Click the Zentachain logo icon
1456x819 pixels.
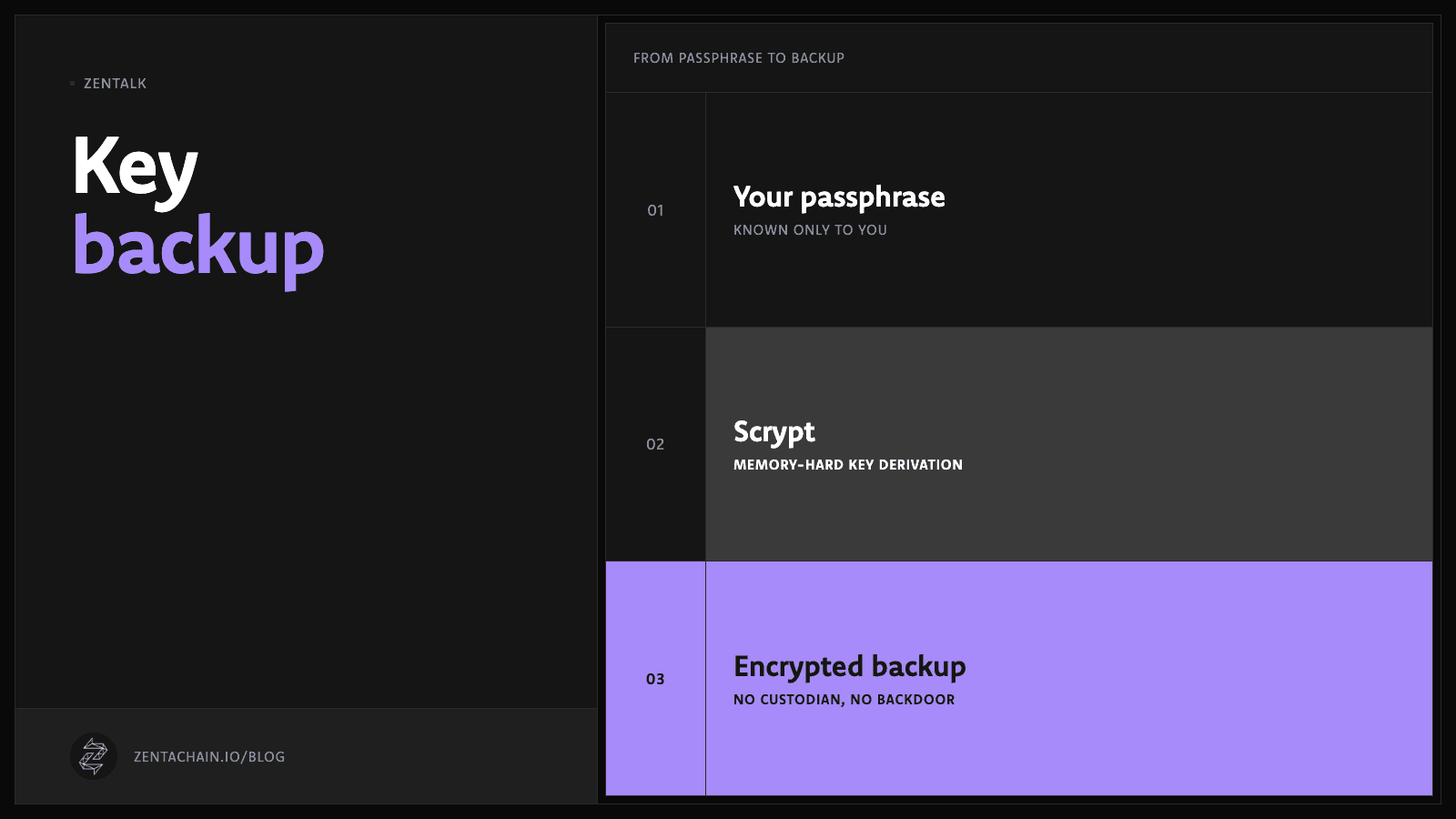point(94,756)
